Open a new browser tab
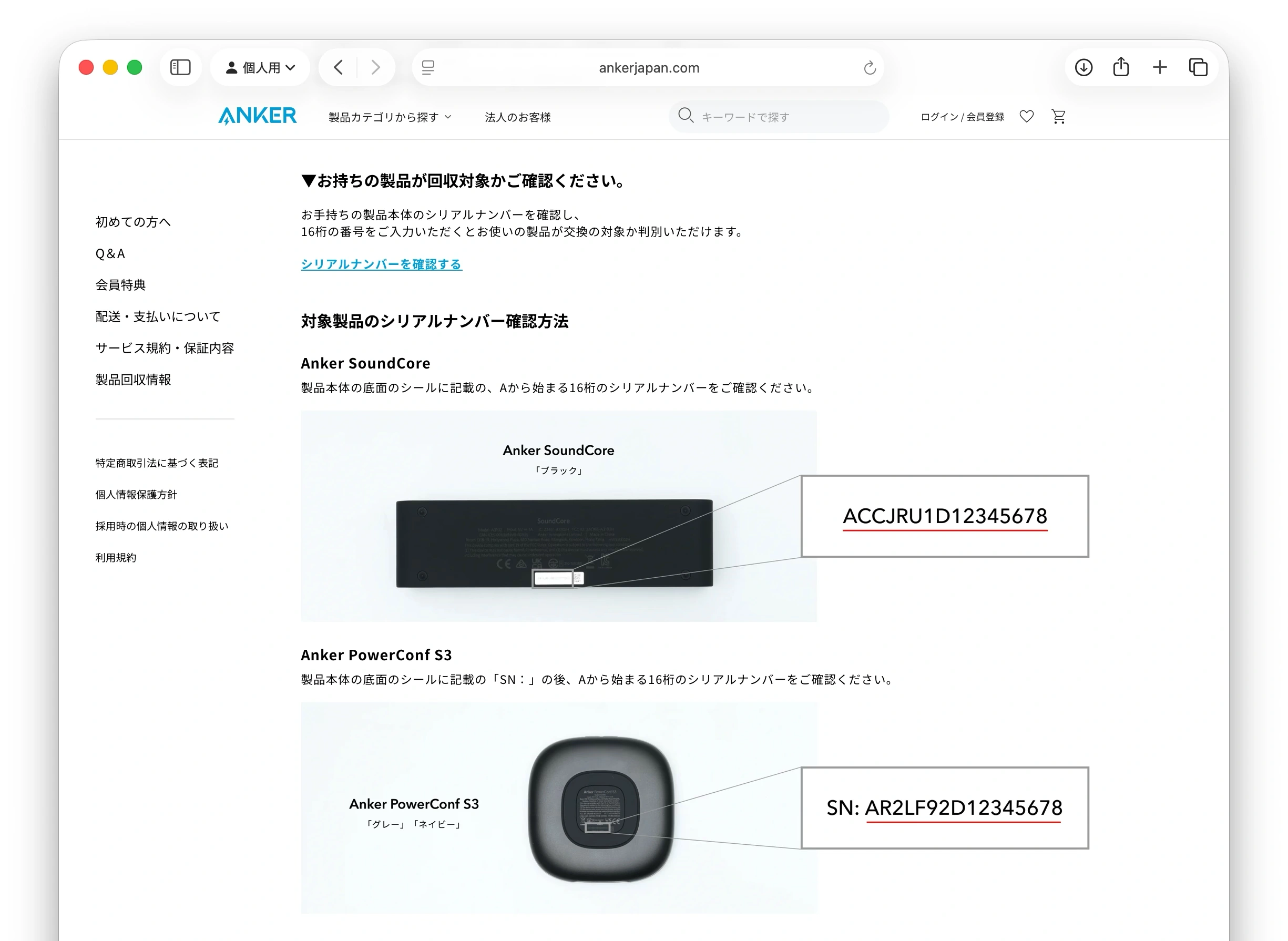The width and height of the screenshot is (1288, 941). click(1159, 67)
